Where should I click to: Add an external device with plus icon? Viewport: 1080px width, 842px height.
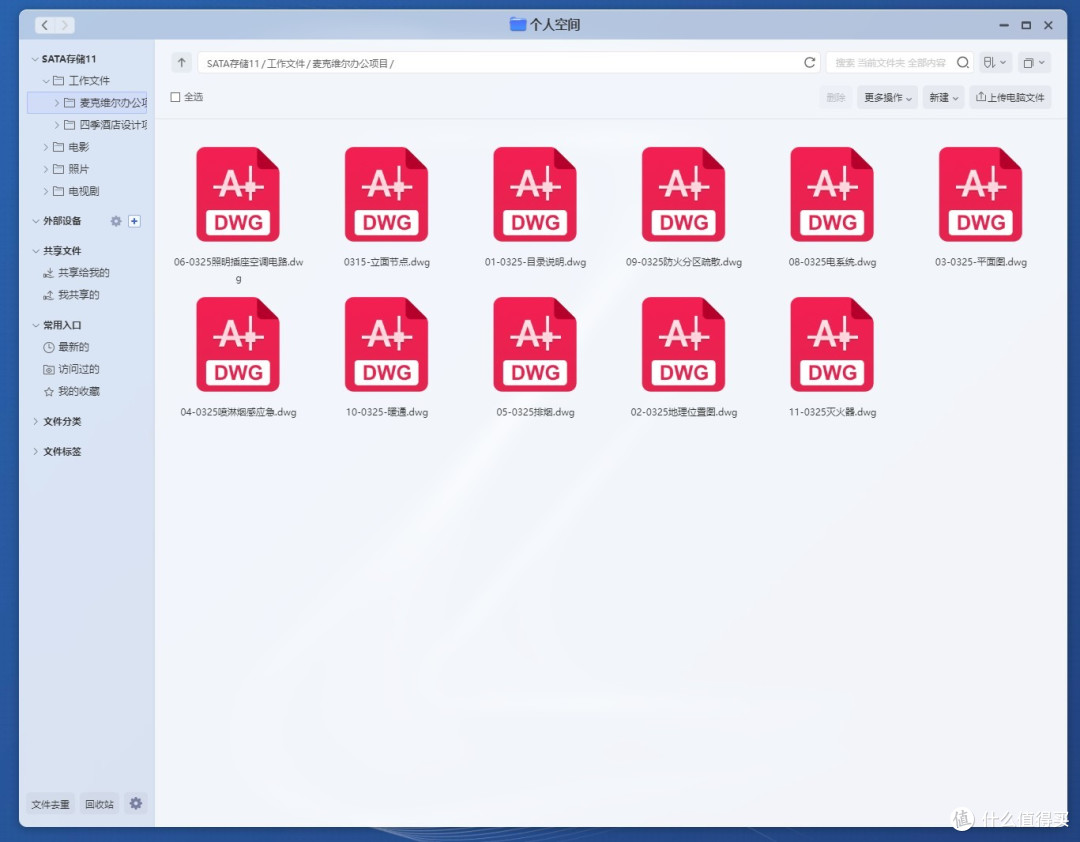pyautogui.click(x=134, y=221)
